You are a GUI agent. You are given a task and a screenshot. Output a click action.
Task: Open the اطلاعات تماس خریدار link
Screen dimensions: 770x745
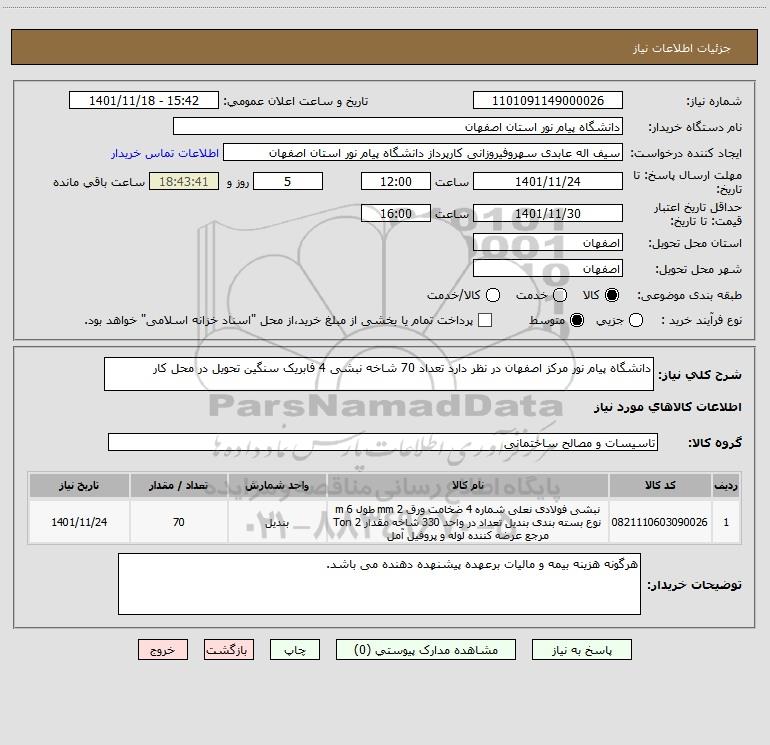click(x=165, y=153)
